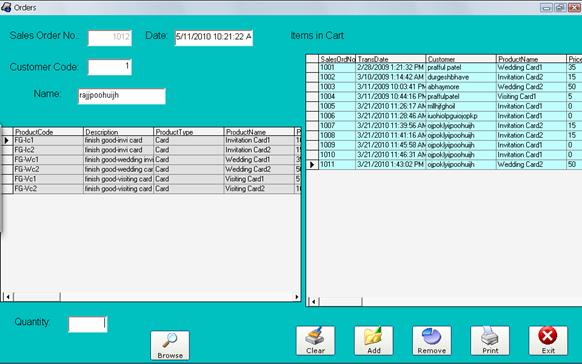Click Wedding Card2 in order 1011 row
The height and width of the screenshot is (364, 582).
531,164
